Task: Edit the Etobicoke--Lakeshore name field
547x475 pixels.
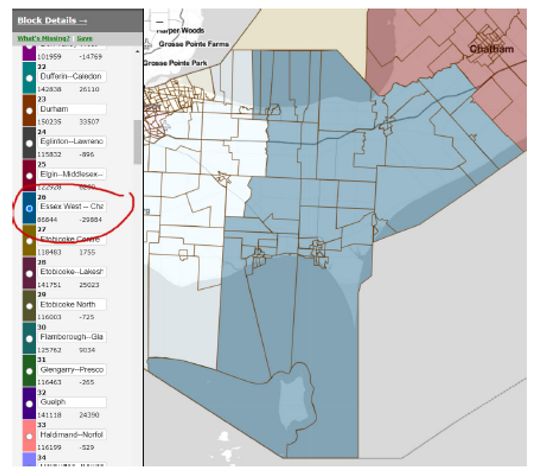Action: [72, 272]
